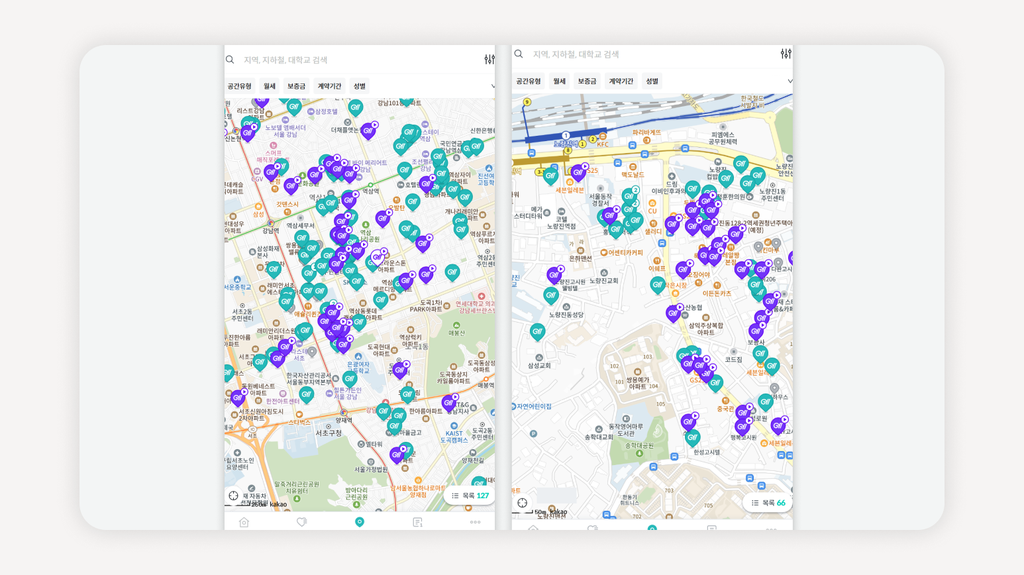Open contracts document icon in left bottom bar
Screen dimensions: 1024x575
417,522
